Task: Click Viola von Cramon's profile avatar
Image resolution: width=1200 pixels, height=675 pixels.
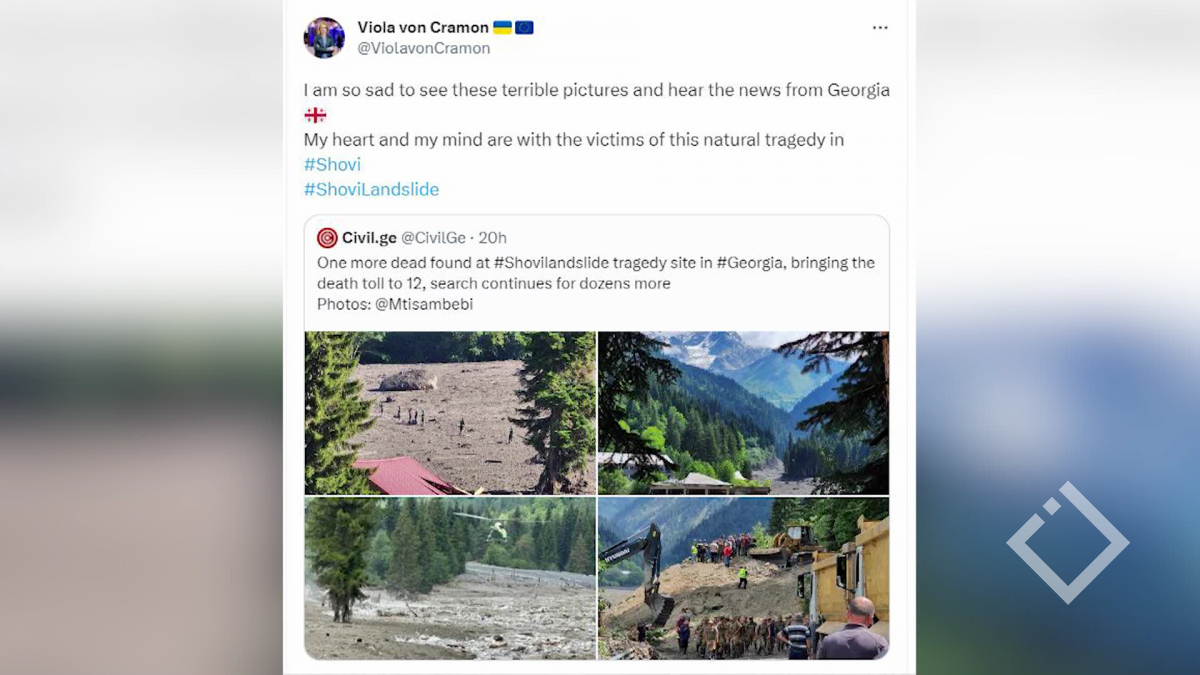Action: [x=324, y=38]
